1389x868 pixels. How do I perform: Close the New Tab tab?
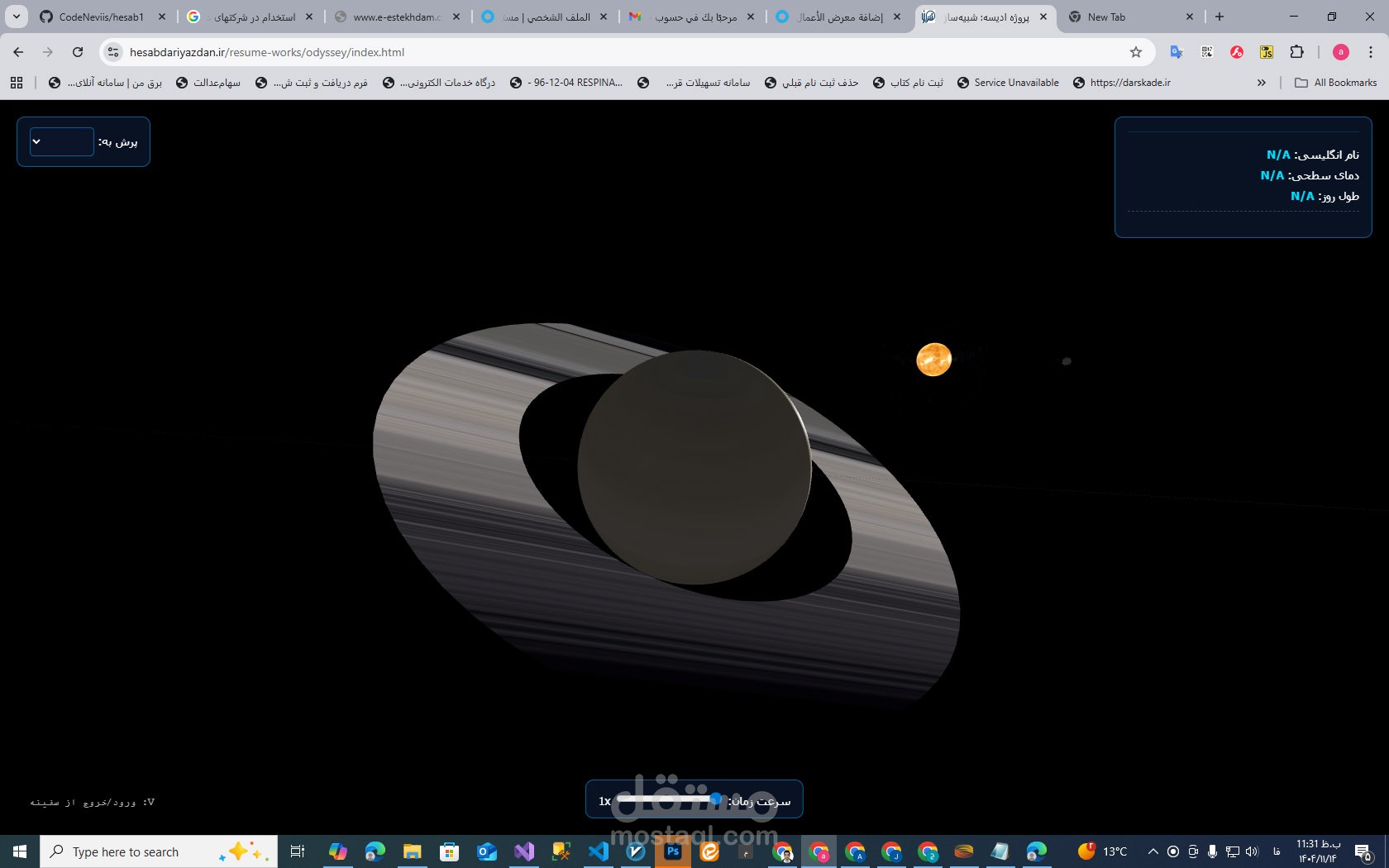[1190, 17]
